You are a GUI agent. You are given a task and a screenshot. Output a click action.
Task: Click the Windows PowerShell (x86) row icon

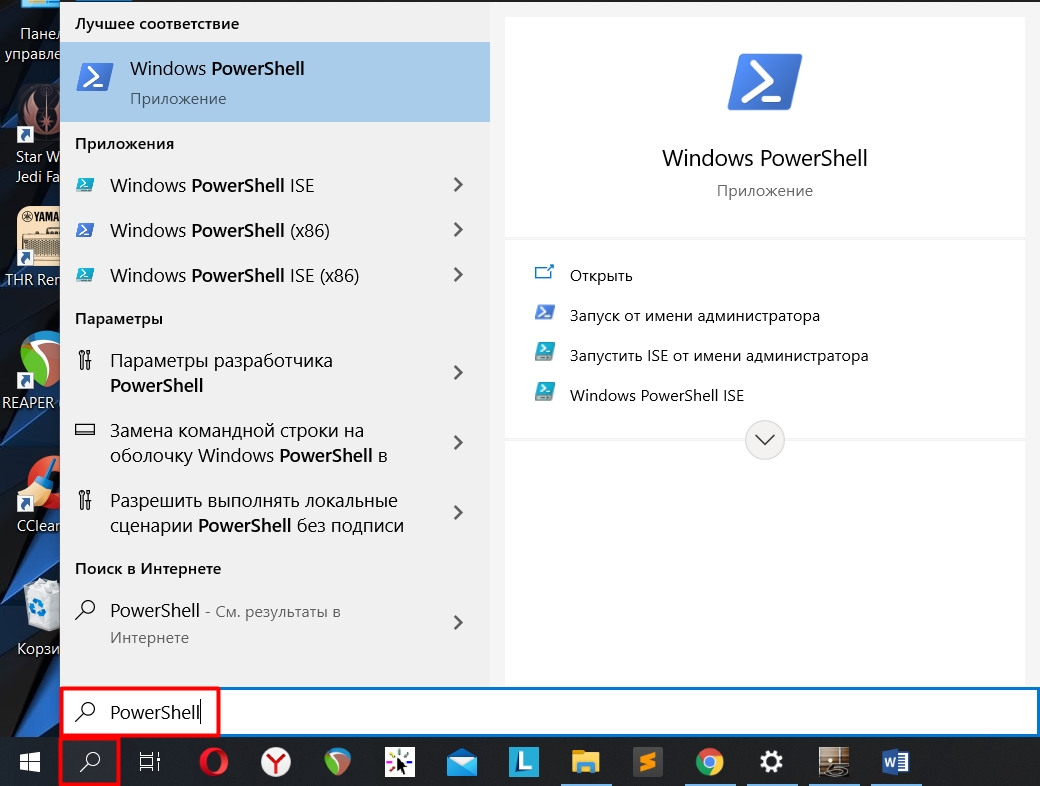click(85, 229)
